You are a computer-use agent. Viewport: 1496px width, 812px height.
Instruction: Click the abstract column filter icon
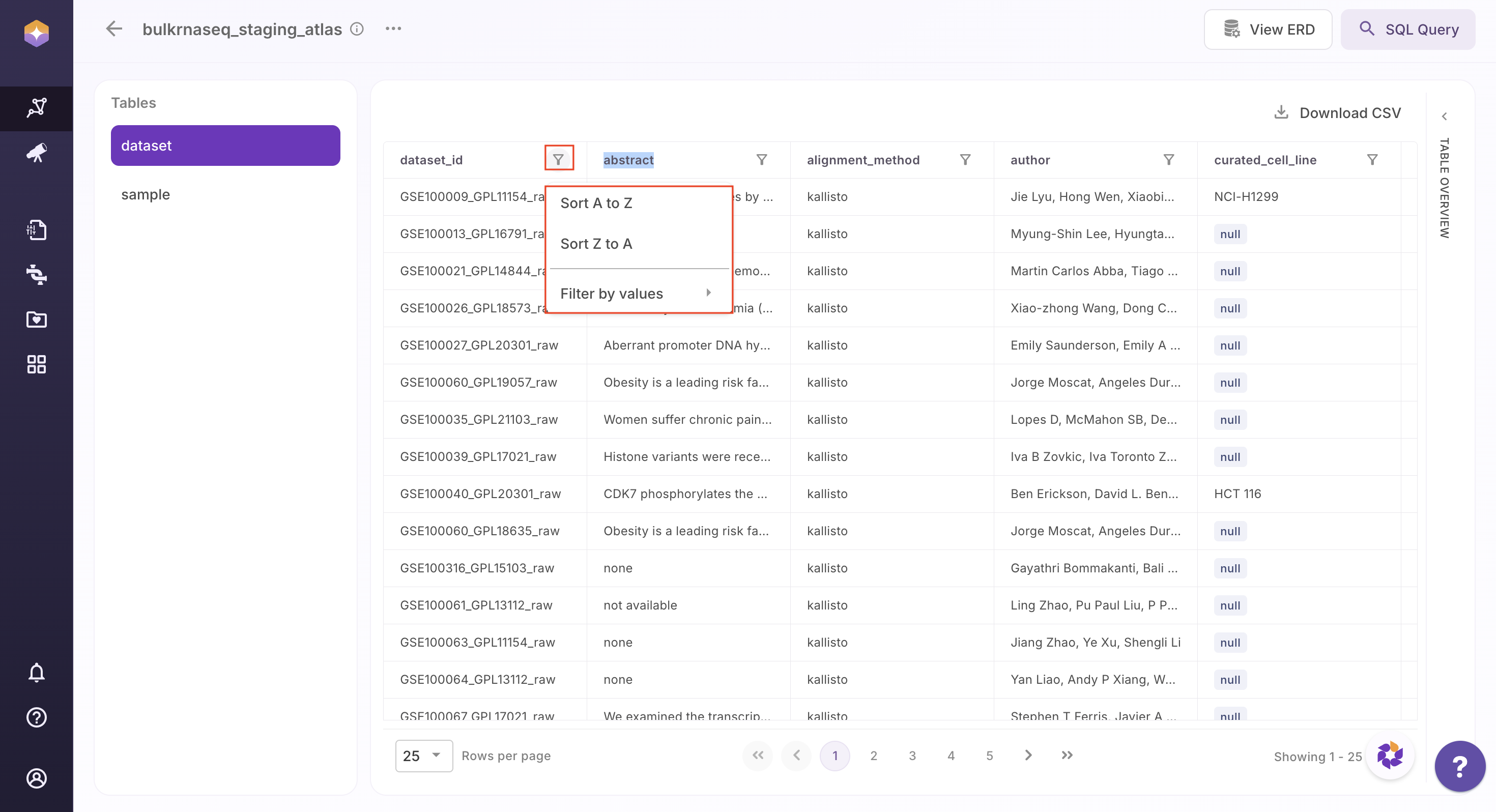(761, 160)
